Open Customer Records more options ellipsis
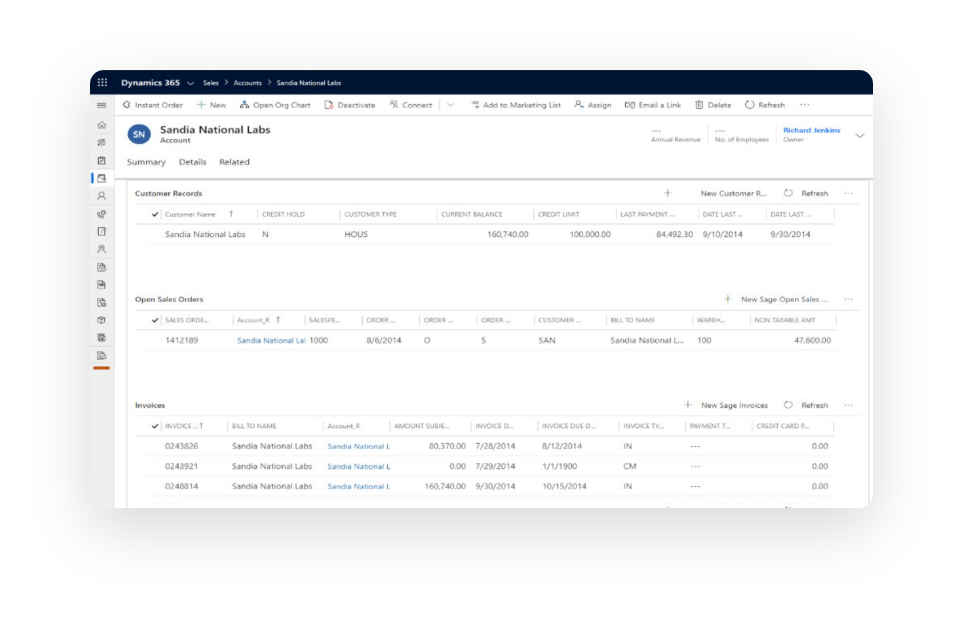This screenshot has width=963, height=618. (848, 194)
